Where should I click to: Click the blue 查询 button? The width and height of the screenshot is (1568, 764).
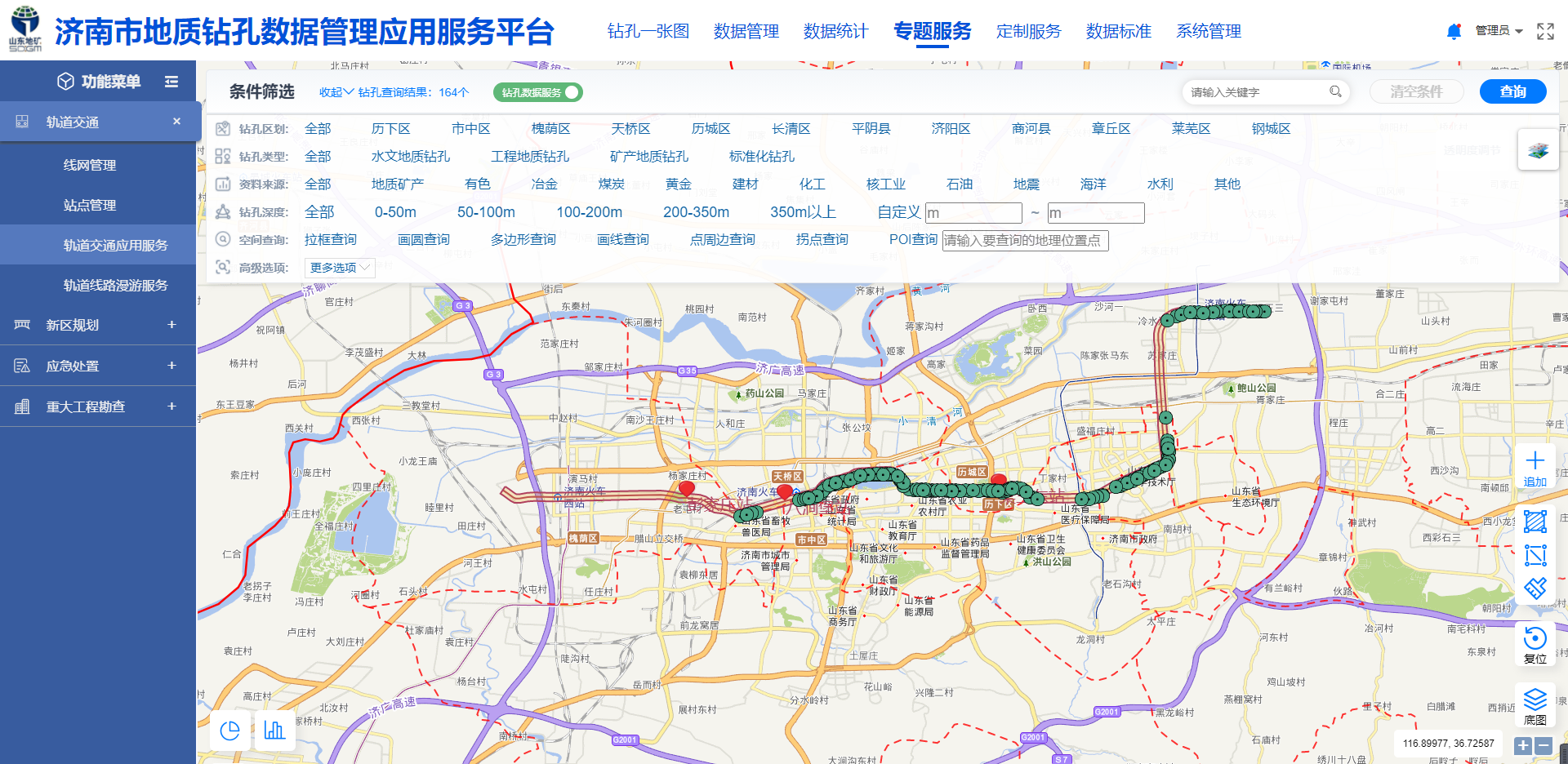(1512, 91)
